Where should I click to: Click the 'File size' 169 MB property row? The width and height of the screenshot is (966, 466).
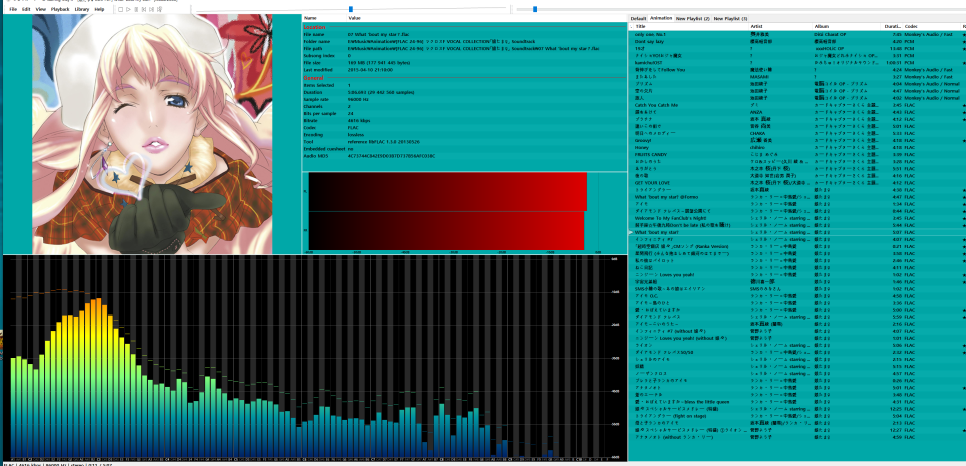(x=464, y=62)
